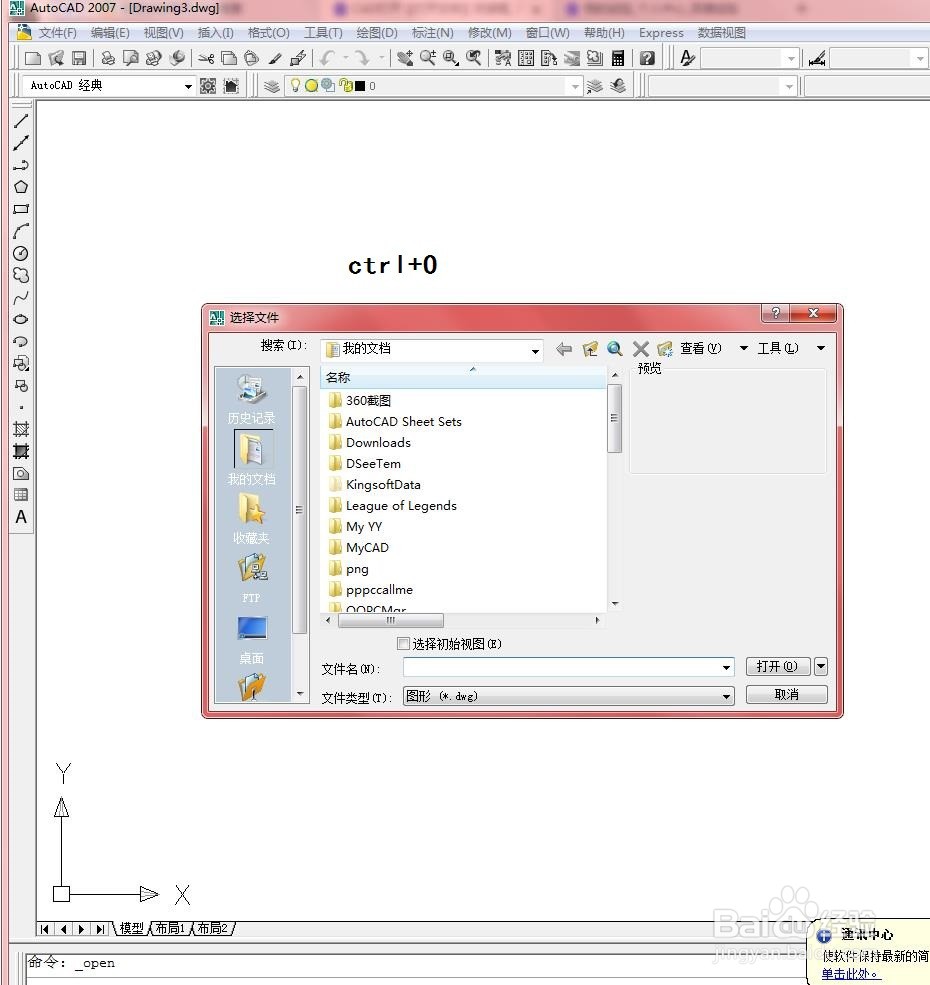Click the Workspace Settings gear icon
930x985 pixels.
tap(208, 86)
